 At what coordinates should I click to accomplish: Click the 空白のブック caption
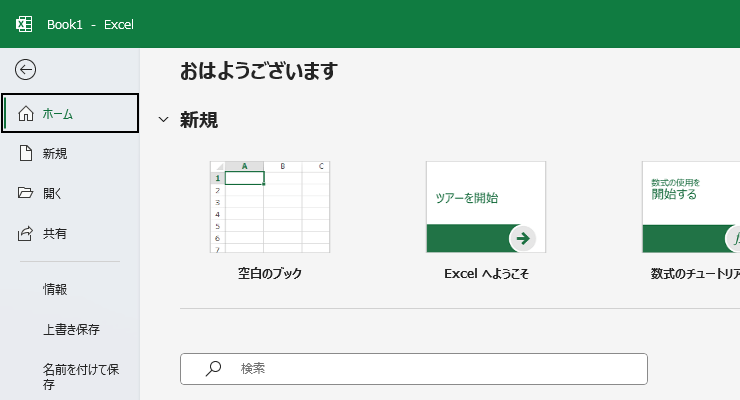tap(270, 273)
